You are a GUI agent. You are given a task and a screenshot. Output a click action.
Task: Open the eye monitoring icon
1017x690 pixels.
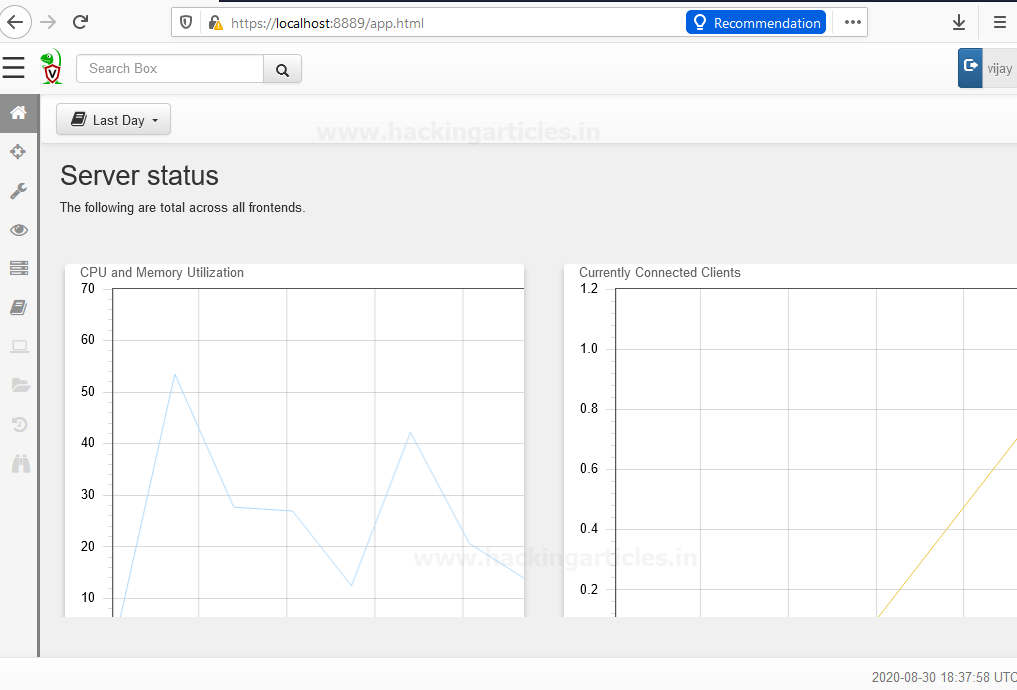pyautogui.click(x=19, y=230)
